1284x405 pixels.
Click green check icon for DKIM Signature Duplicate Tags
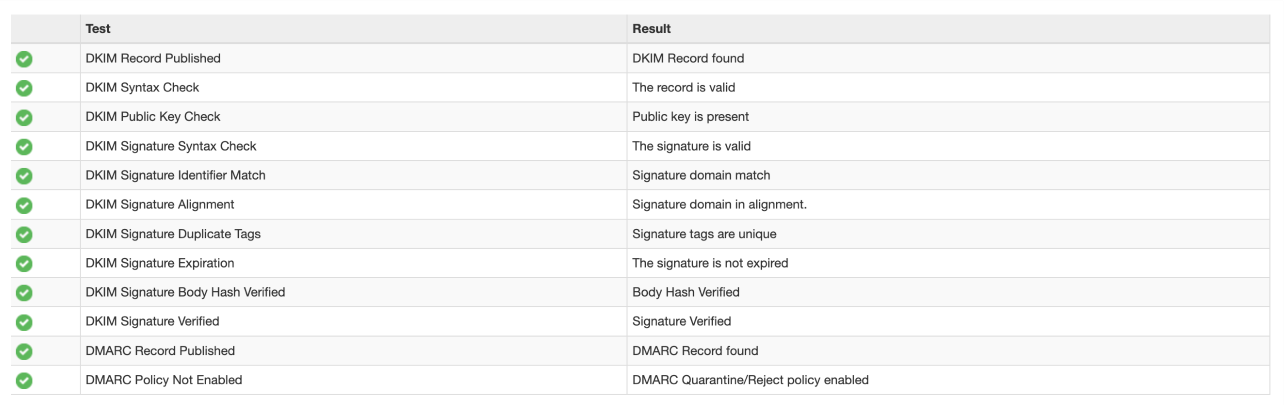coord(25,234)
